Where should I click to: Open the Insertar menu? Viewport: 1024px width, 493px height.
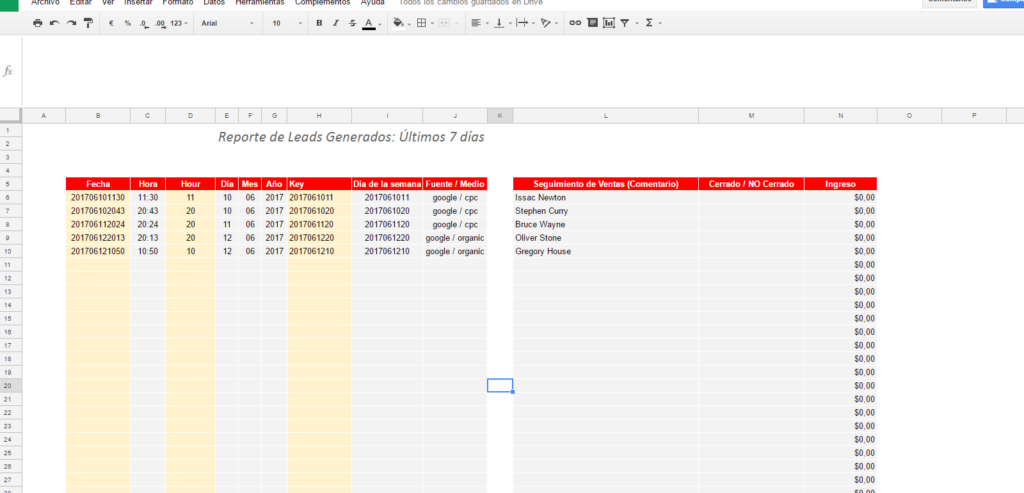[x=138, y=3]
